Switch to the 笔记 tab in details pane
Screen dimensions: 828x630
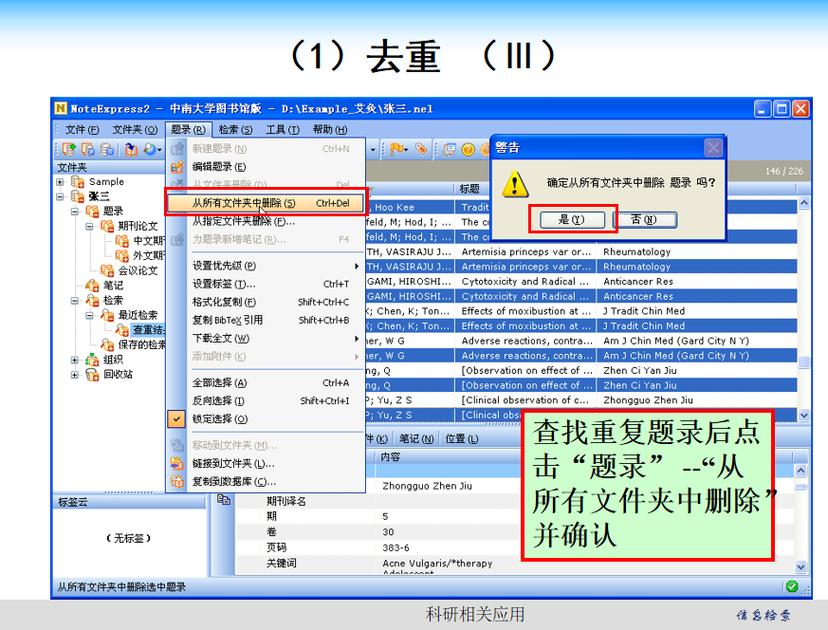click(x=413, y=439)
